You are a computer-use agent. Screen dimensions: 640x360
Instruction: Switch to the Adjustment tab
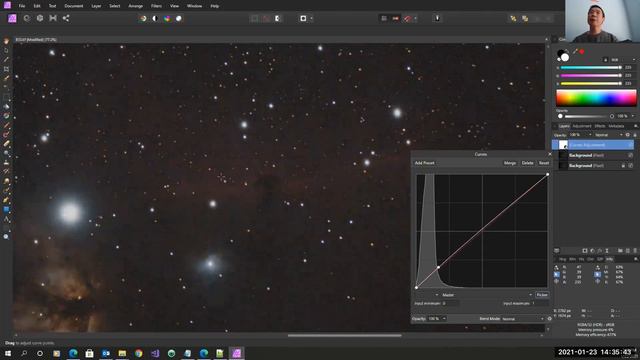pos(582,126)
